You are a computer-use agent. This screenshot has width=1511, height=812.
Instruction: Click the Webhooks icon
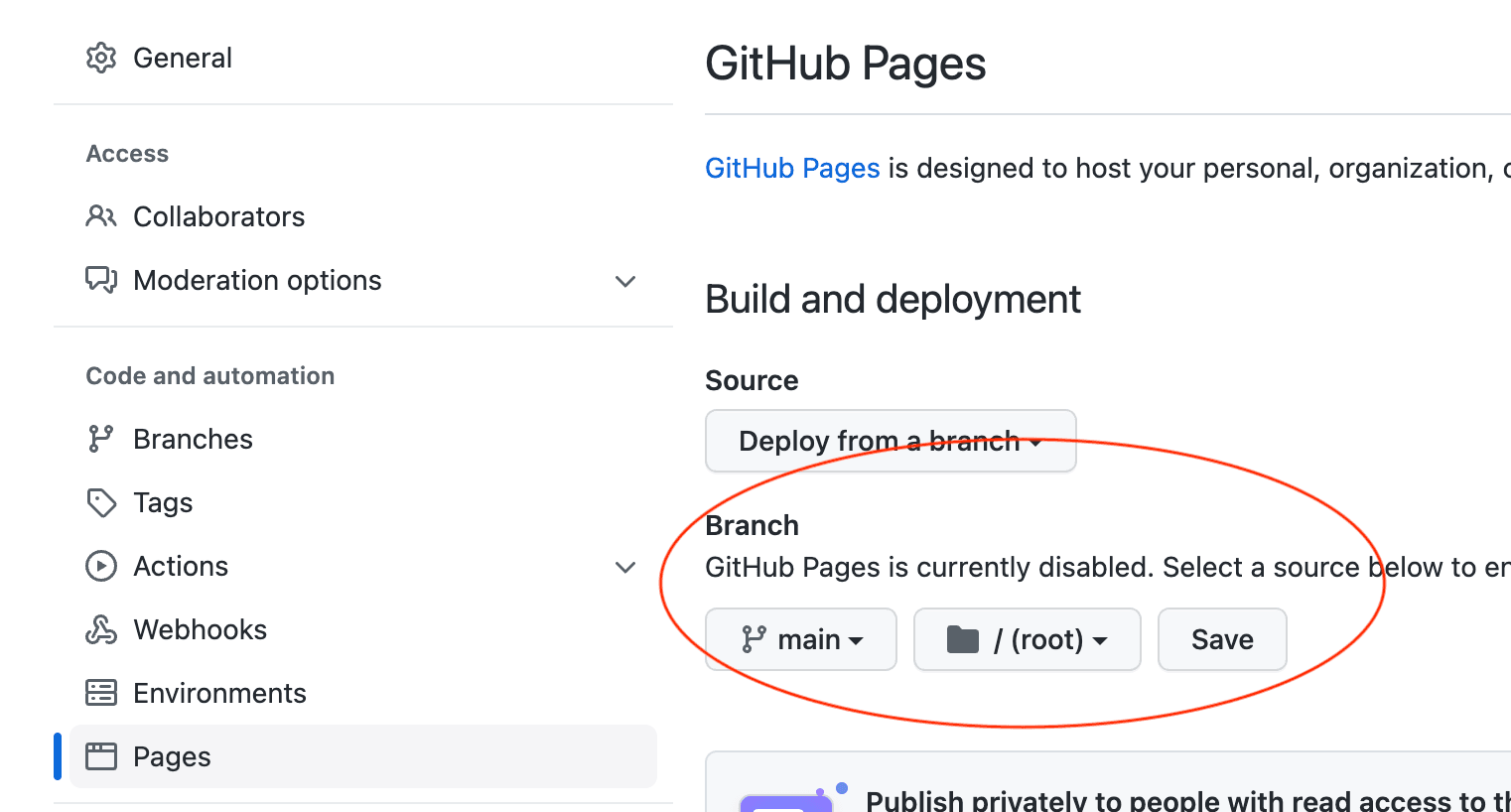point(101,629)
